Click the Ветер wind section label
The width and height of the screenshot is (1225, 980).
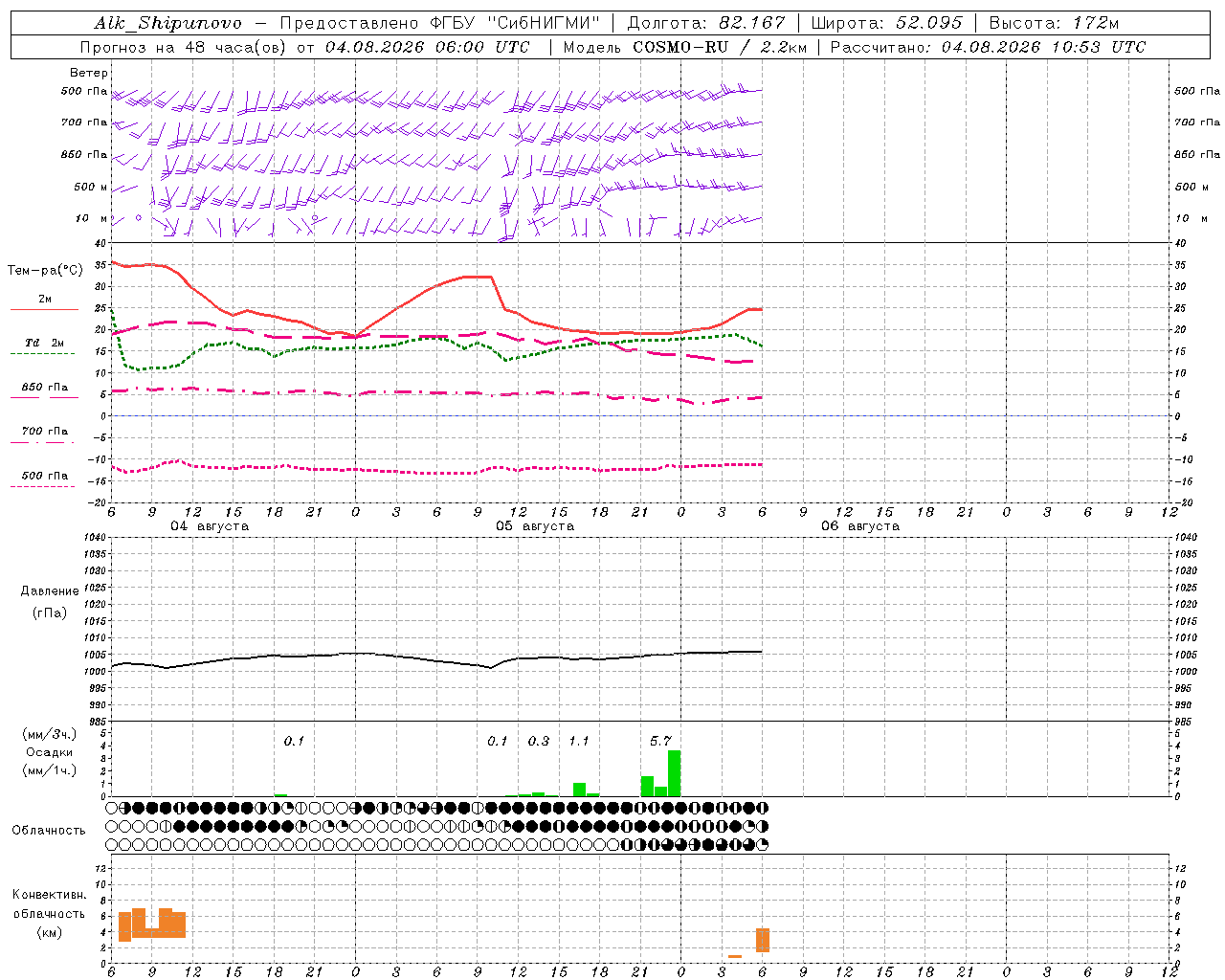point(89,73)
